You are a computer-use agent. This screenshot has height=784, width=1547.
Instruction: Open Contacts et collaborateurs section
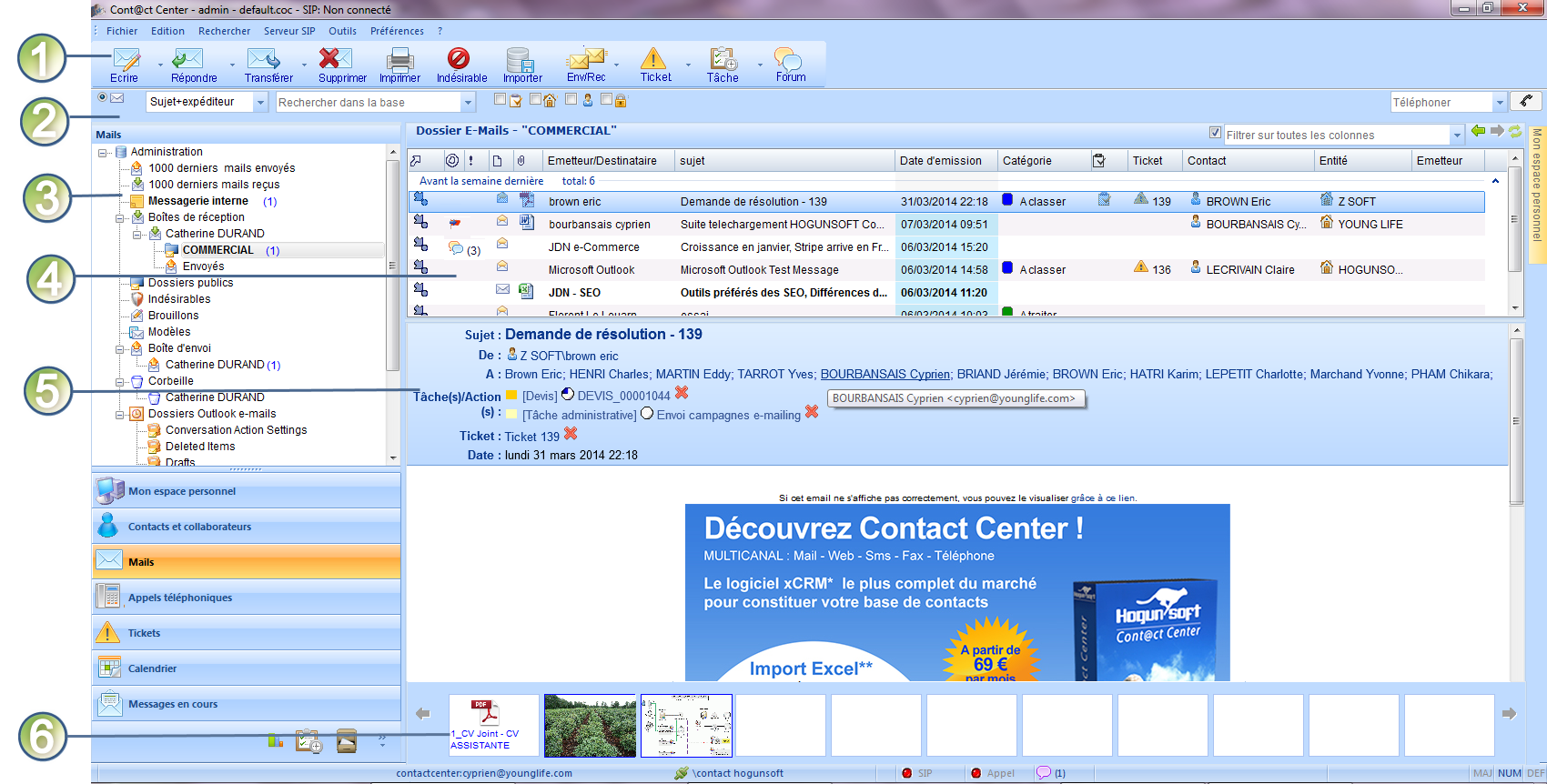[x=246, y=527]
